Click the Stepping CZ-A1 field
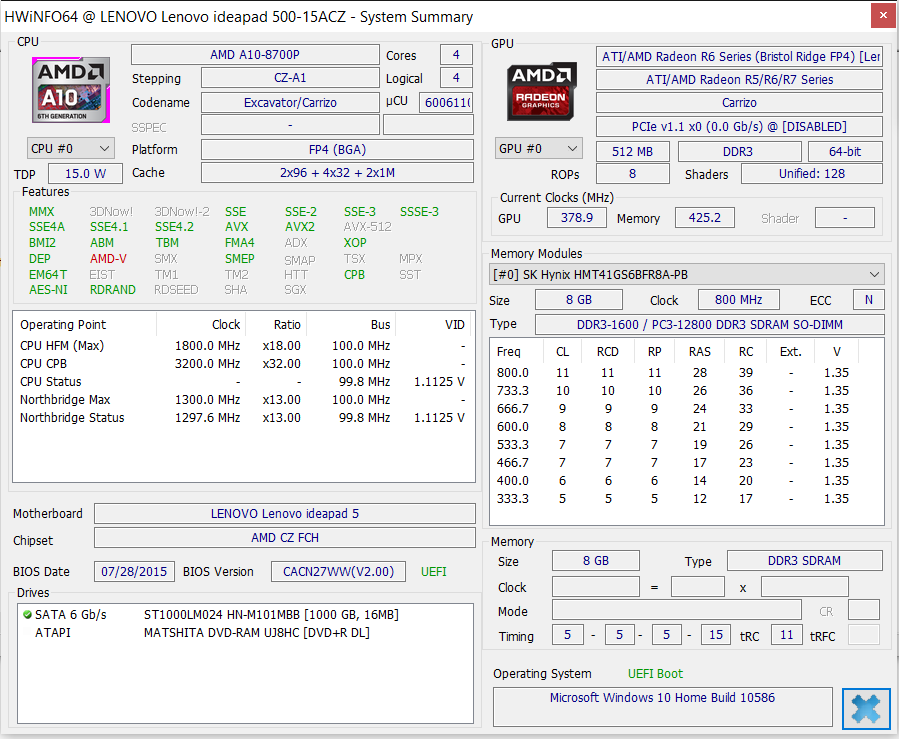Screen dimensions: 899x739 point(290,78)
